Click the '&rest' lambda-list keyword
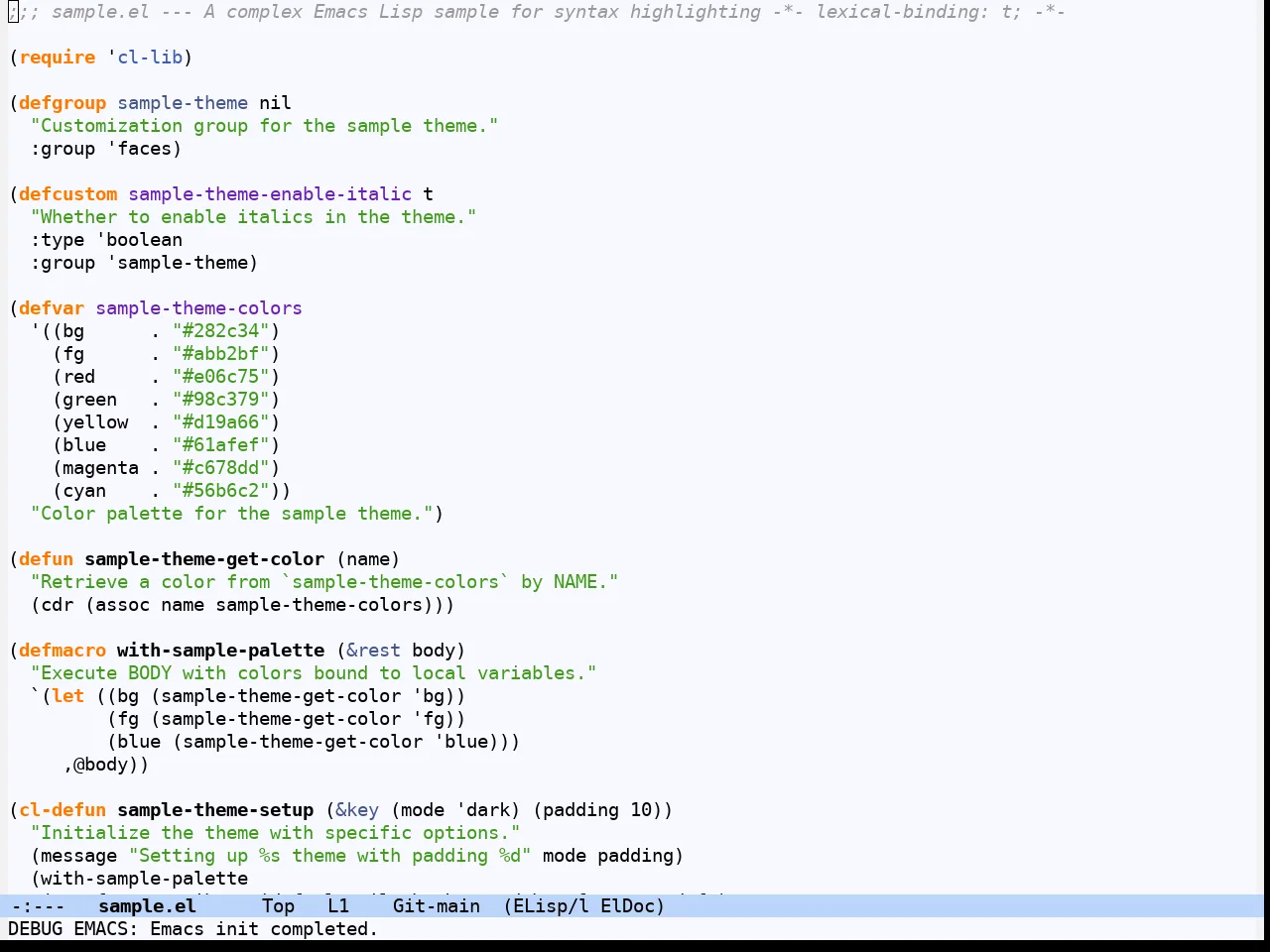Screen dimensions: 1270x952 [x=373, y=651]
